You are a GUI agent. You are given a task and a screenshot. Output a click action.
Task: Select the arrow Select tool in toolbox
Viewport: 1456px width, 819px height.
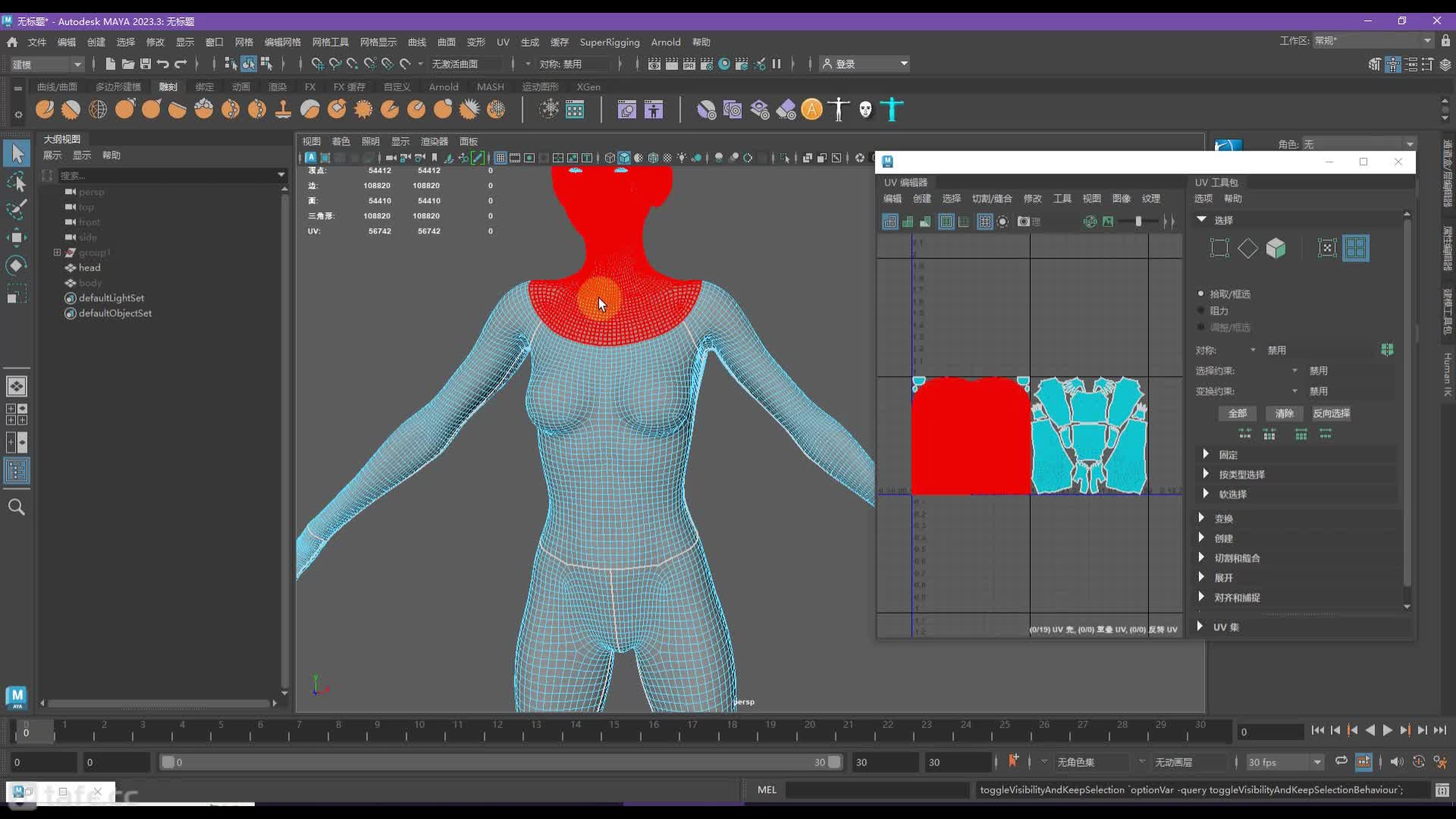(x=17, y=153)
